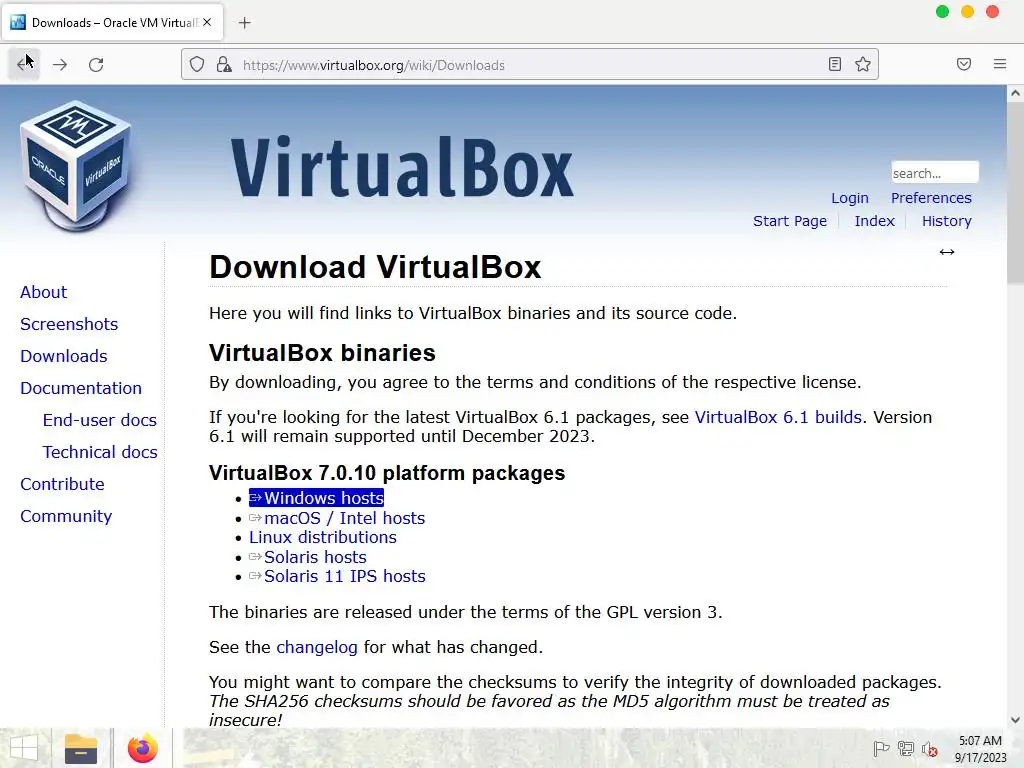
Task: Open Technical docs sidebar link
Action: 100,452
